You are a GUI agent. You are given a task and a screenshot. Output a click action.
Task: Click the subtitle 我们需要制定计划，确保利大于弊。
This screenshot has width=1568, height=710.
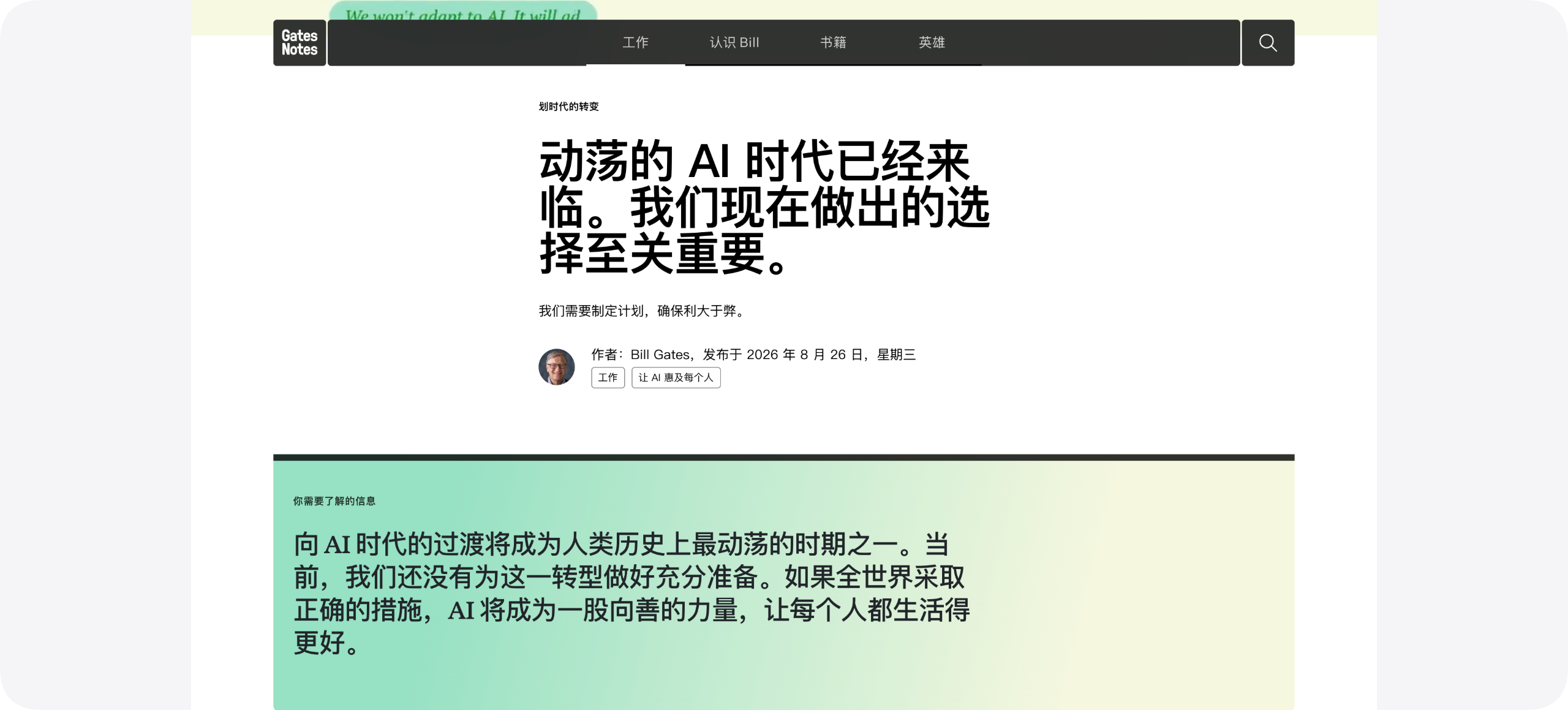coord(643,311)
